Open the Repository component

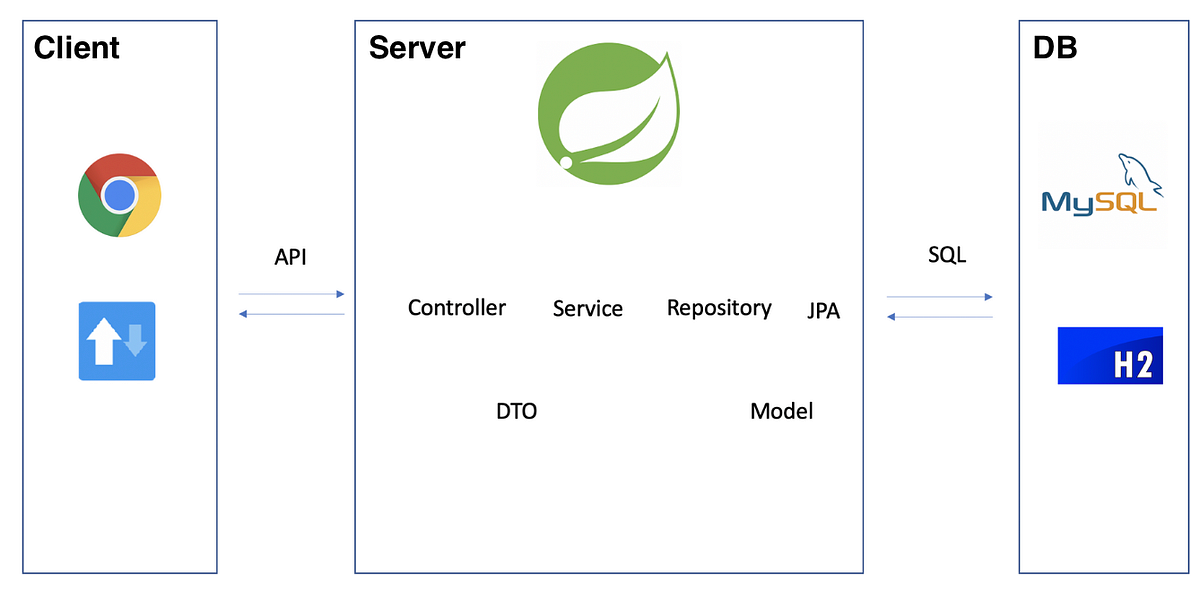[x=719, y=308]
